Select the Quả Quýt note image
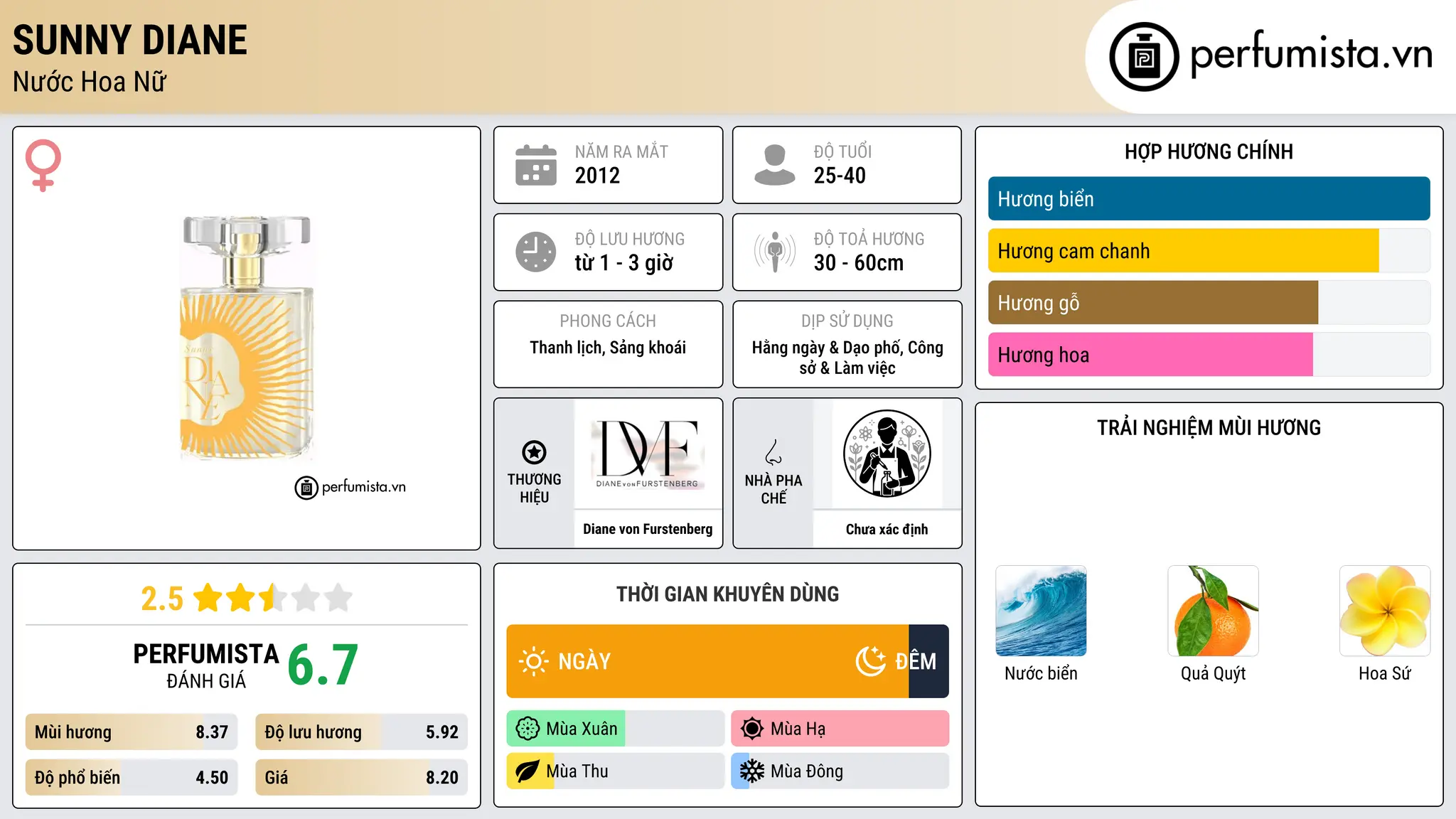The width and height of the screenshot is (1456, 819). (x=1213, y=611)
